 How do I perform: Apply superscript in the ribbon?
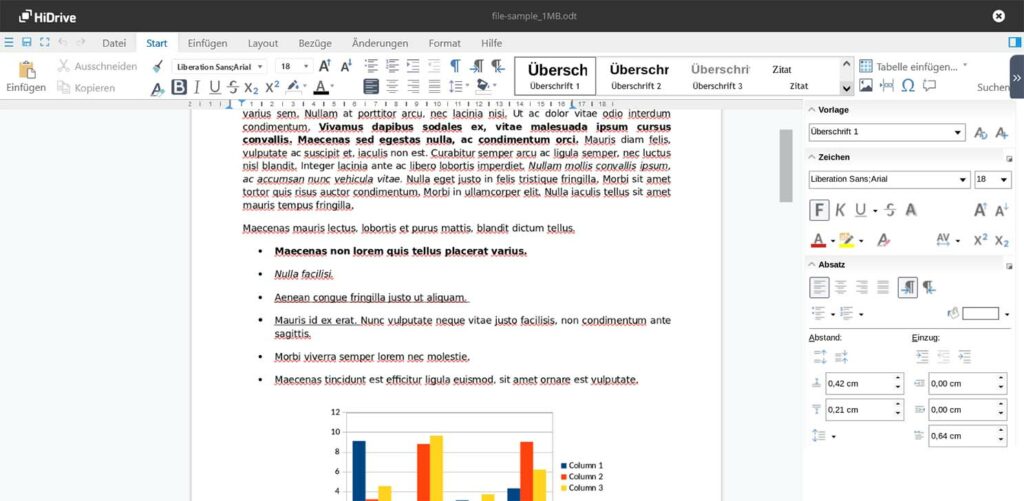coord(272,88)
